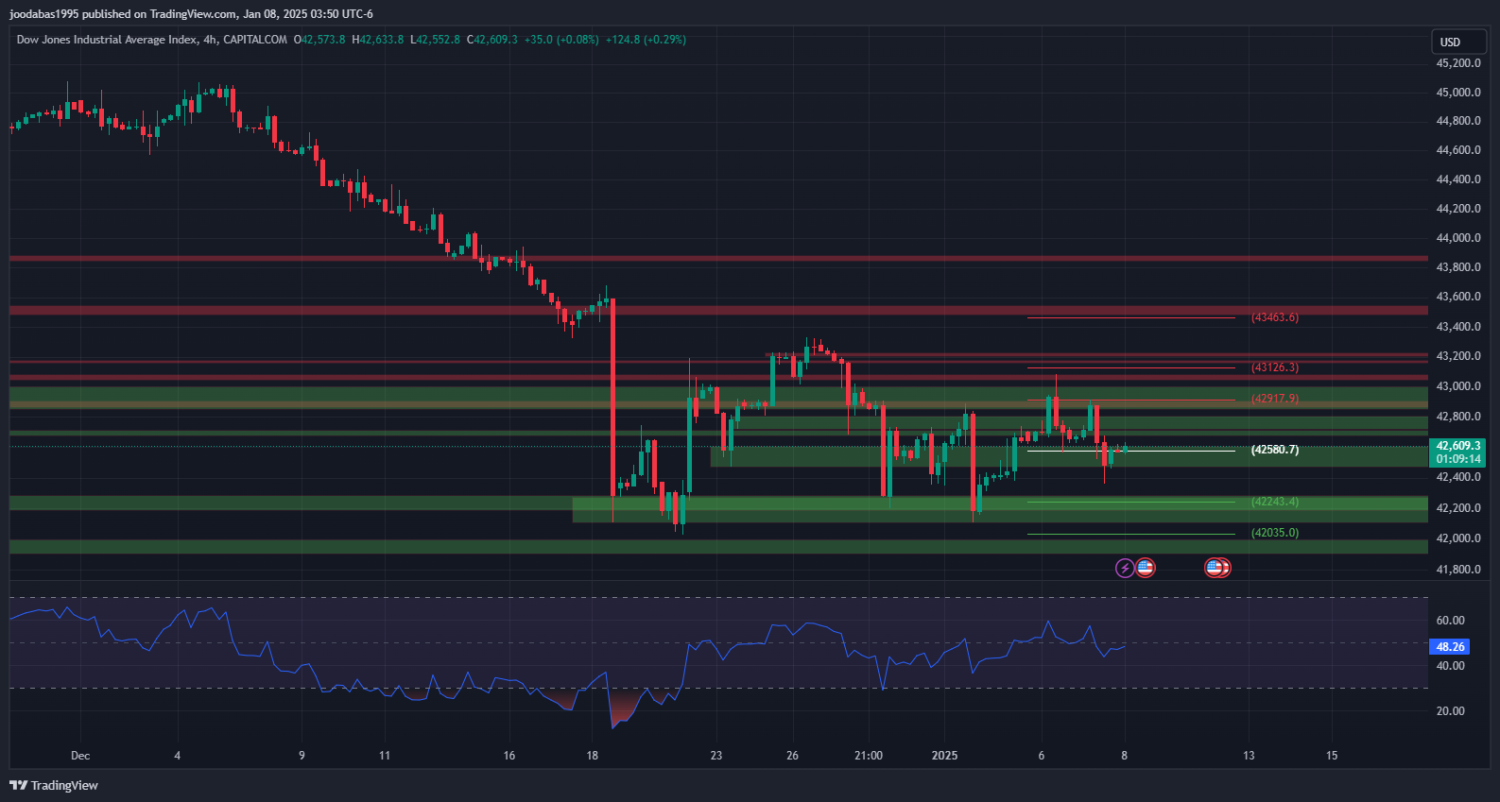Image resolution: width=1500 pixels, height=802 pixels.
Task: Select the green horizontal line at 42035.0
Action: click(1131, 534)
